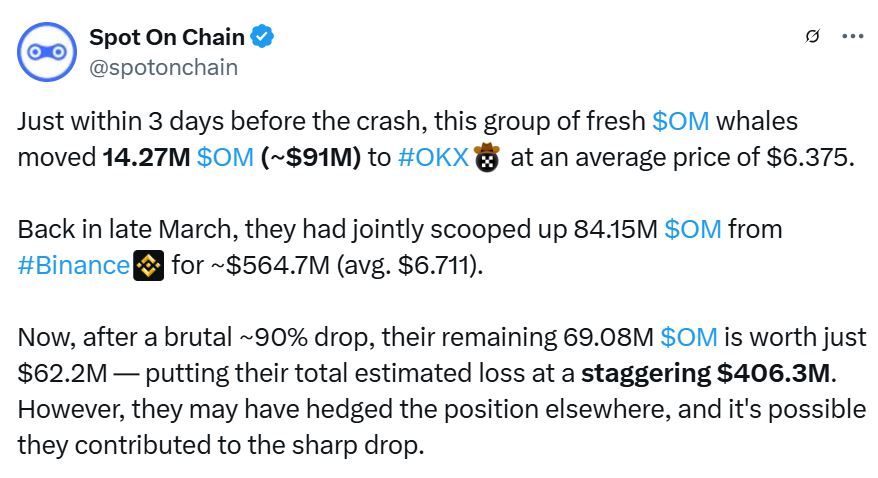Viewport: 878px width, 478px height.
Task: Open the Spot On Chain display name
Action: click(x=167, y=38)
